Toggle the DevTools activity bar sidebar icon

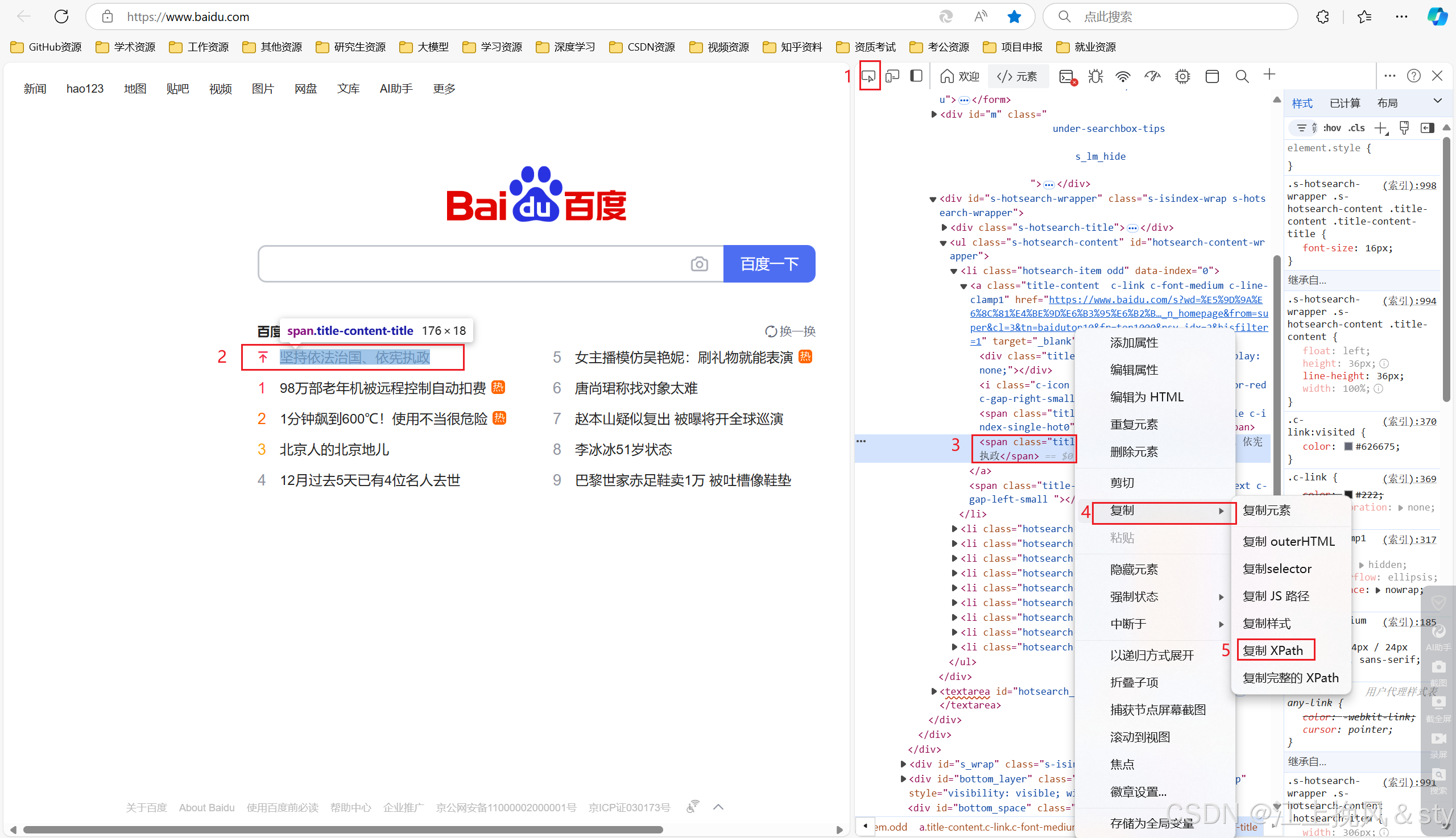916,76
